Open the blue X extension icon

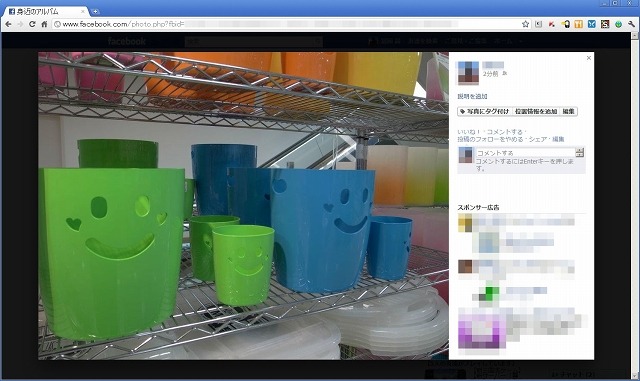pos(591,24)
